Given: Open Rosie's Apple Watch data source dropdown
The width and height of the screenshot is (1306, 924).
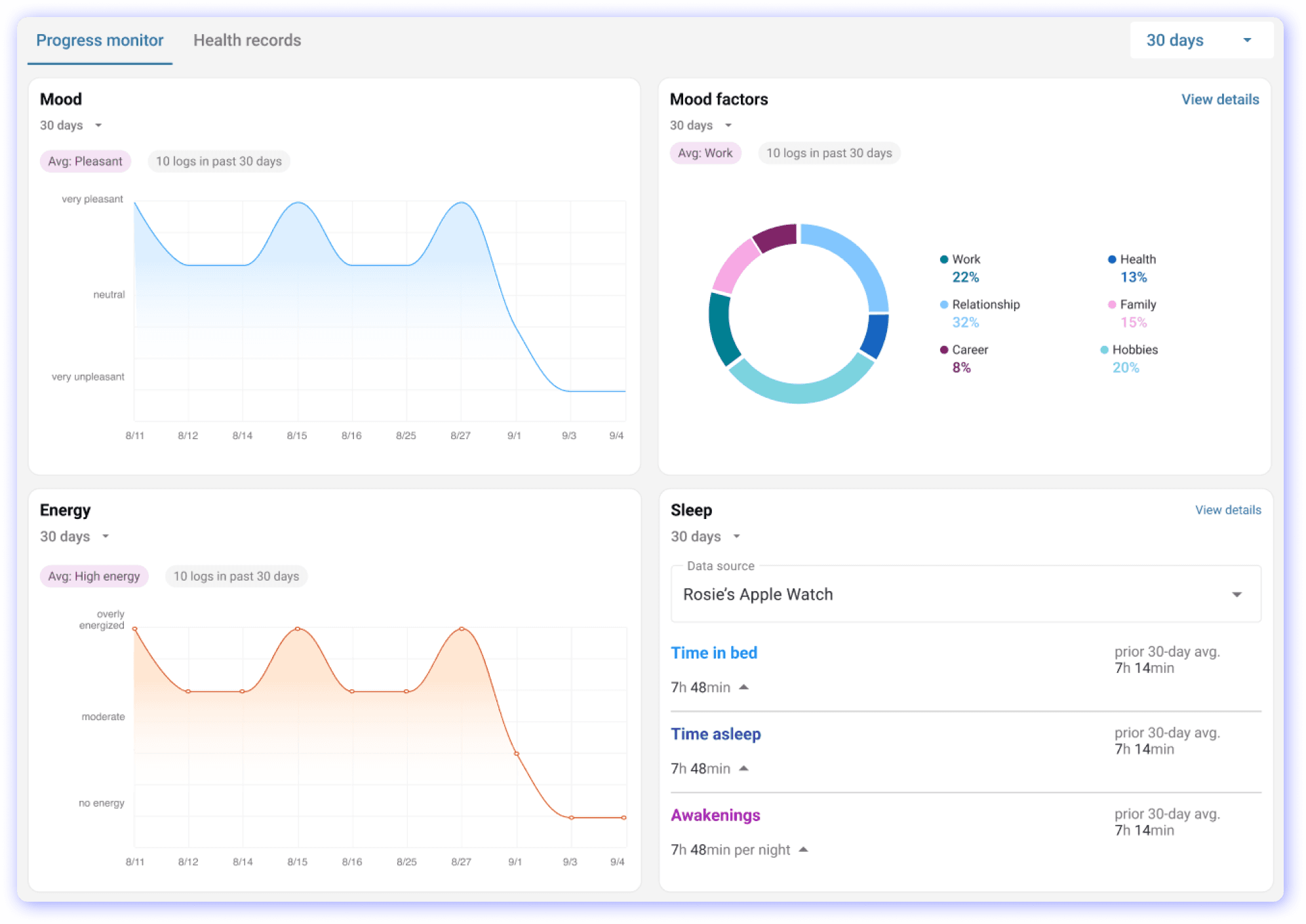Looking at the screenshot, I should 965,594.
